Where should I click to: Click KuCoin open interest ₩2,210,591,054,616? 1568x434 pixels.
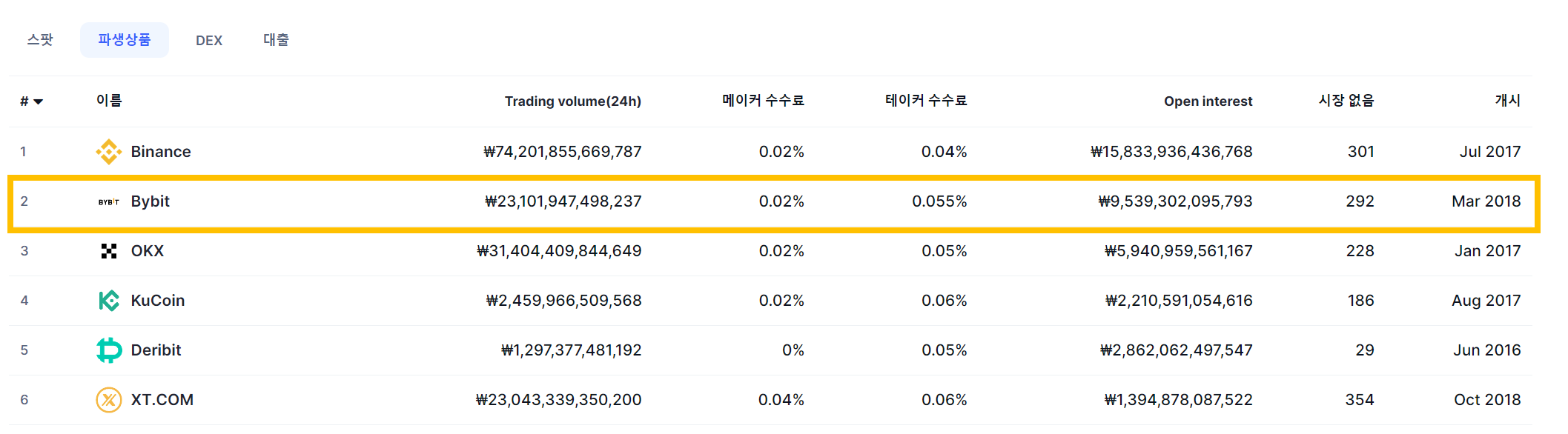[x=1179, y=301]
